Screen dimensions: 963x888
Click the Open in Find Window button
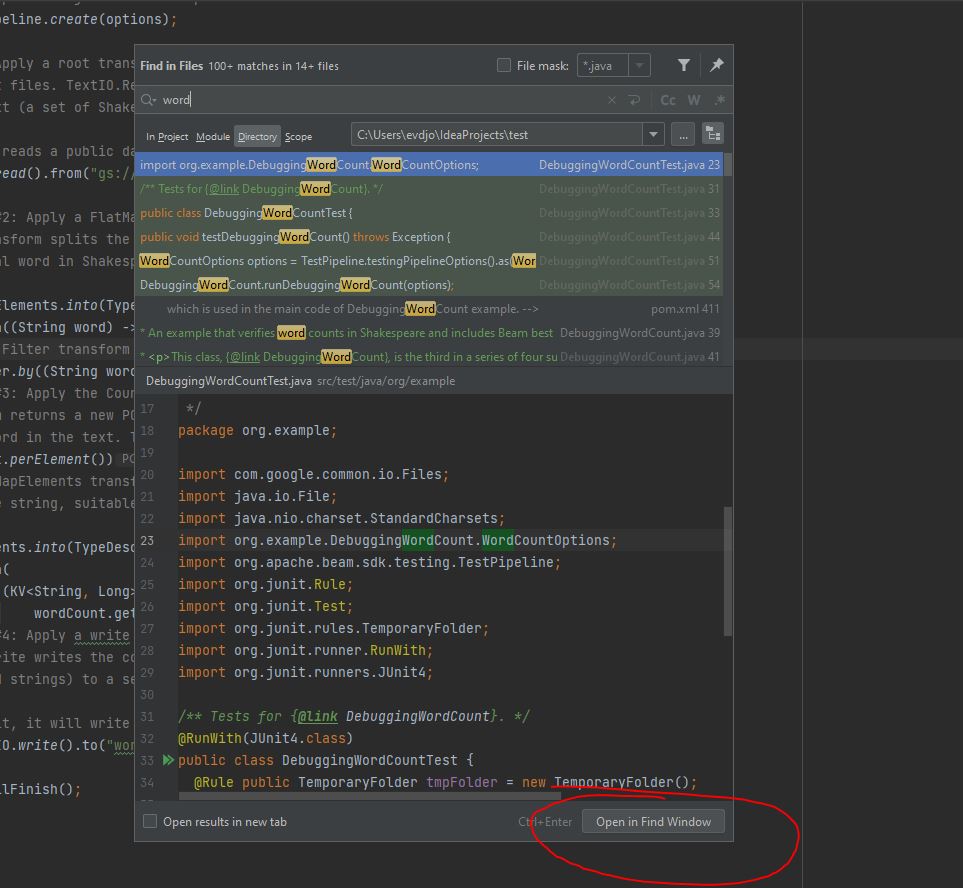click(653, 821)
